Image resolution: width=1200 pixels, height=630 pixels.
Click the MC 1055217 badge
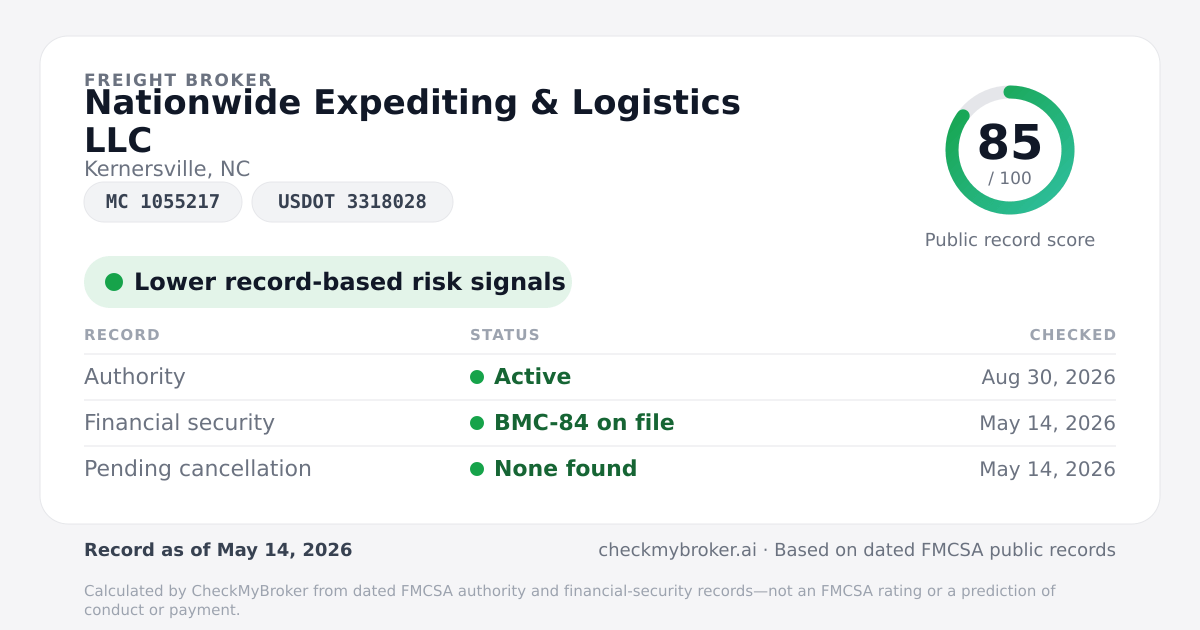coord(163,202)
